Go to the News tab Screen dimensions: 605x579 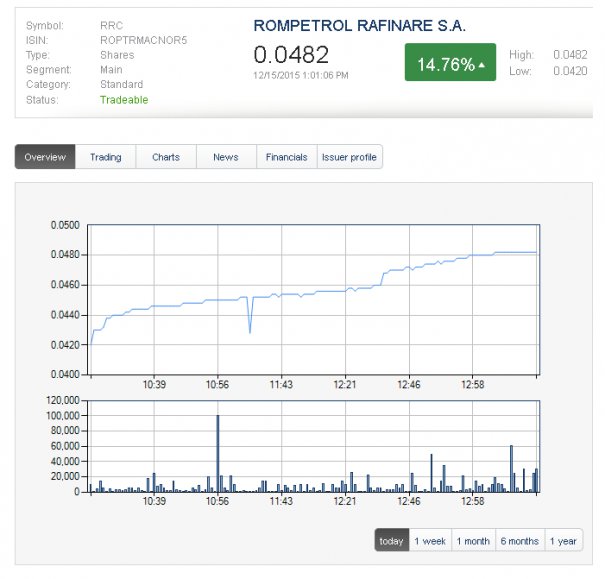tap(226, 157)
